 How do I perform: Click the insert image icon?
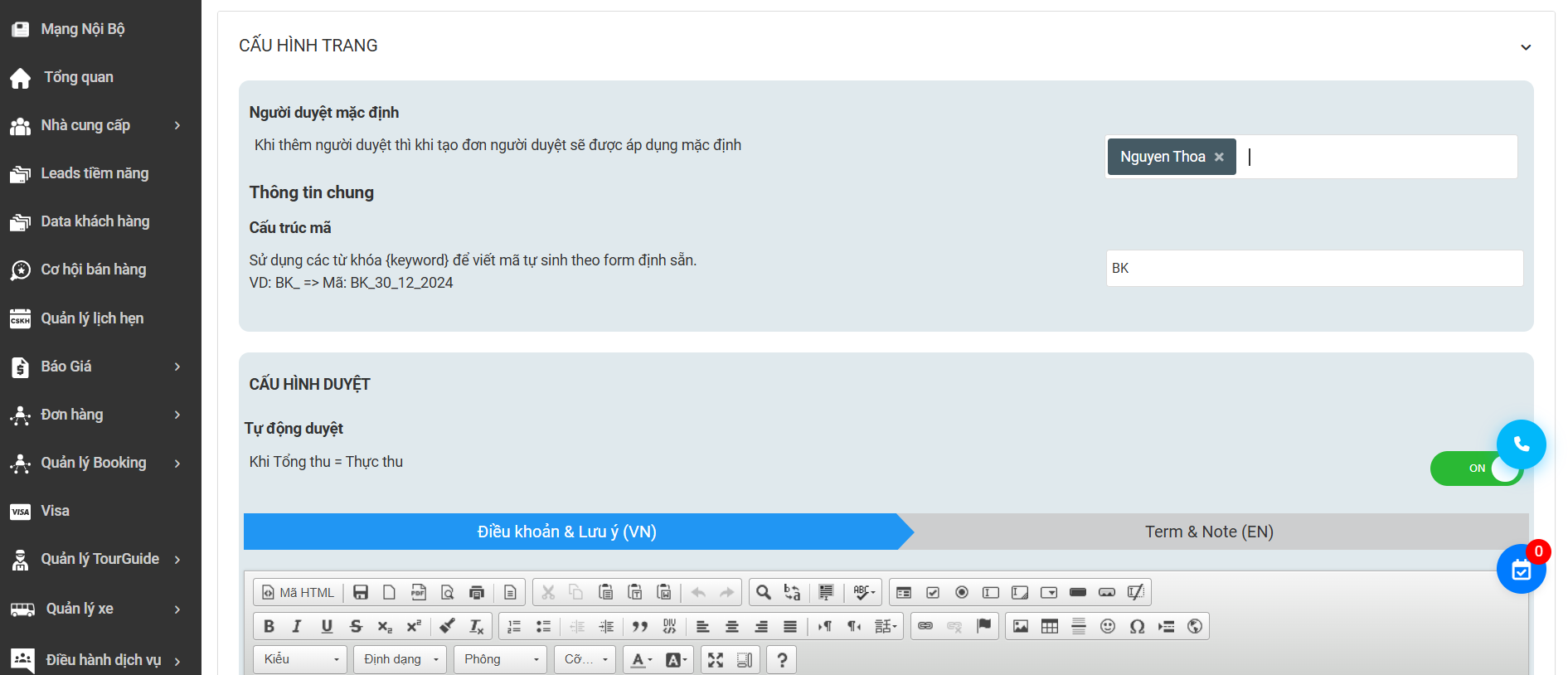[x=1021, y=626]
